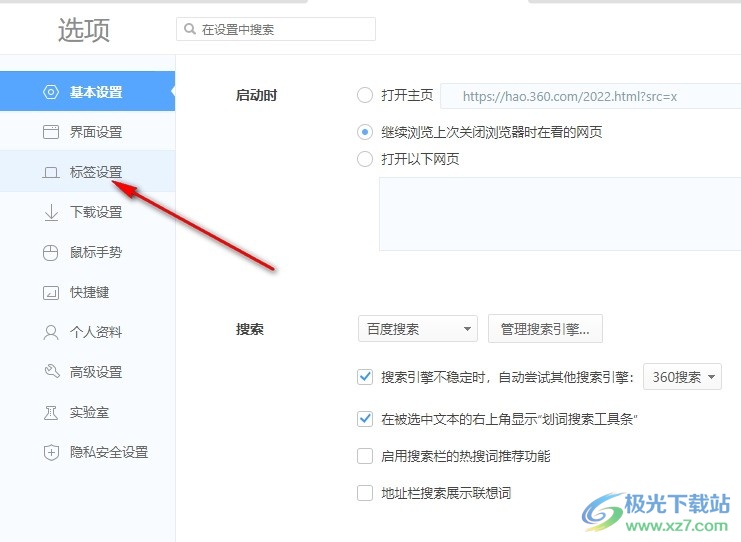741x542 pixels.
Task: Select the 打开主页 radio button
Action: click(x=364, y=95)
